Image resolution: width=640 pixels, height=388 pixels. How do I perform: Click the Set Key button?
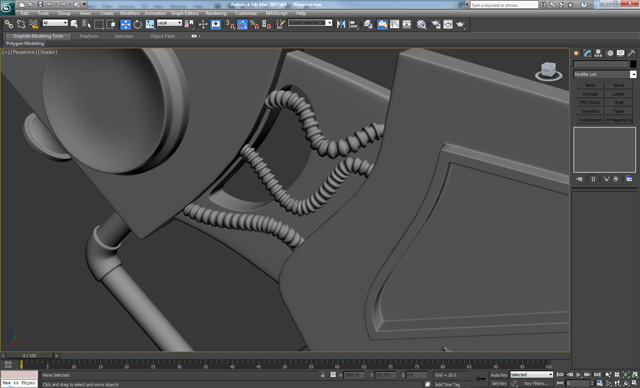tap(499, 384)
